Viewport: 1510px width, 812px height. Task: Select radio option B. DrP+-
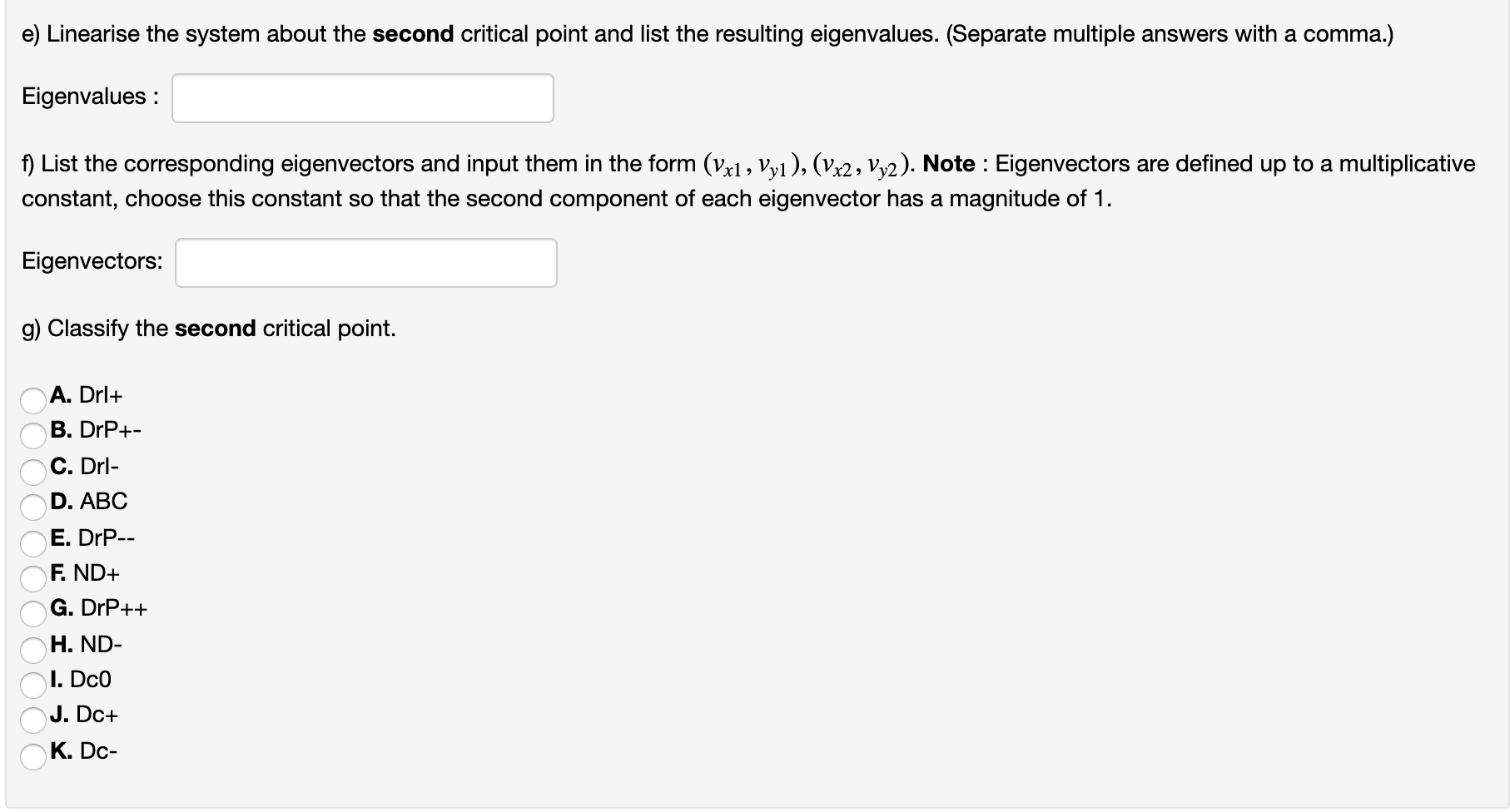pyautogui.click(x=32, y=436)
